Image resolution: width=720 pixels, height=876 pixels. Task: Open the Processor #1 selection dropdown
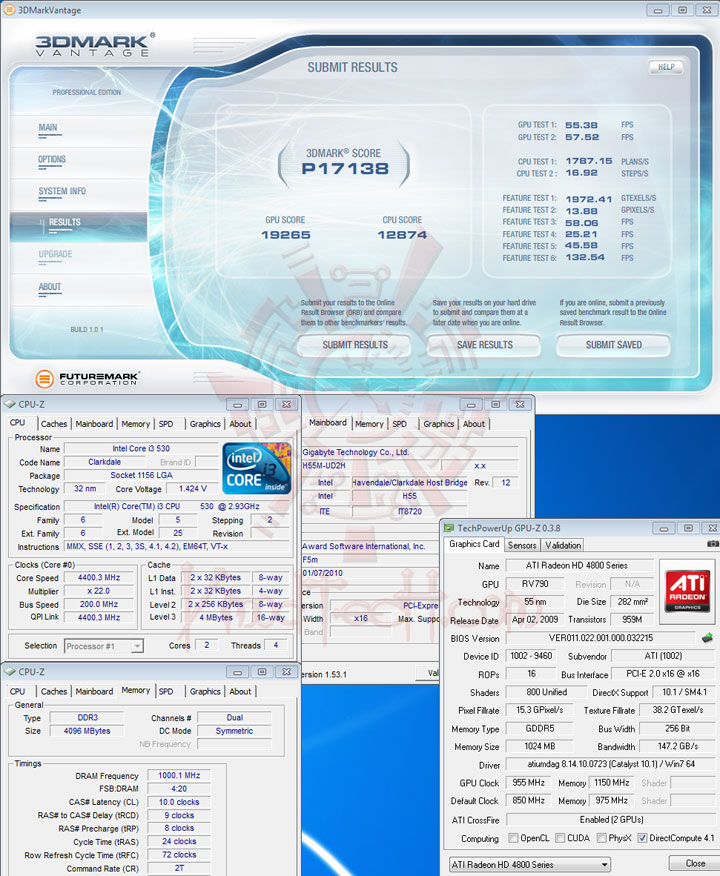[x=104, y=646]
